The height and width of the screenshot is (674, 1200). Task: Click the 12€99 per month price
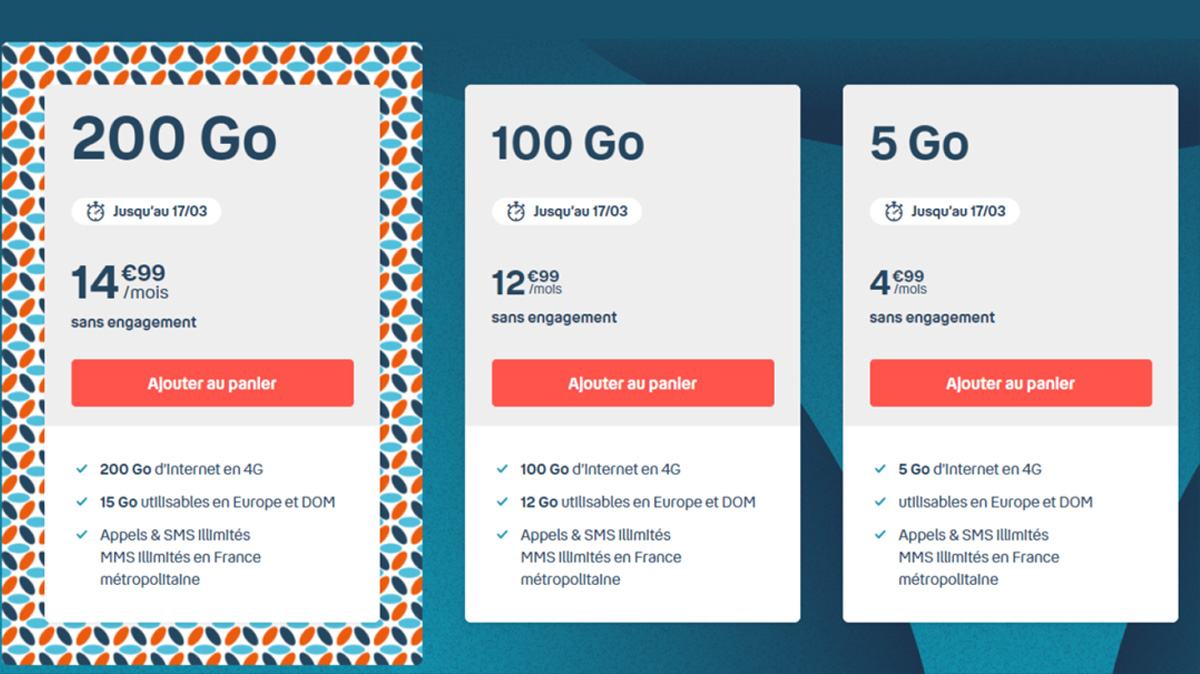pos(526,282)
